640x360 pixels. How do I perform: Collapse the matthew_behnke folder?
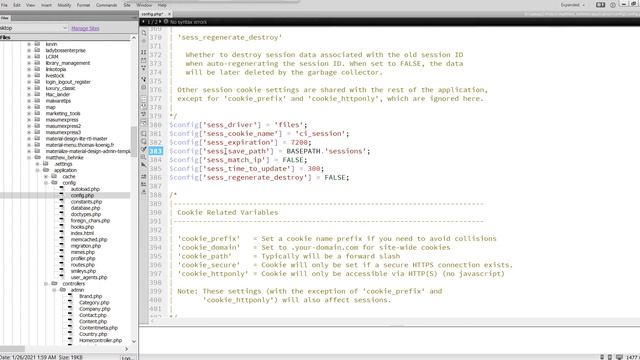pos(29,157)
